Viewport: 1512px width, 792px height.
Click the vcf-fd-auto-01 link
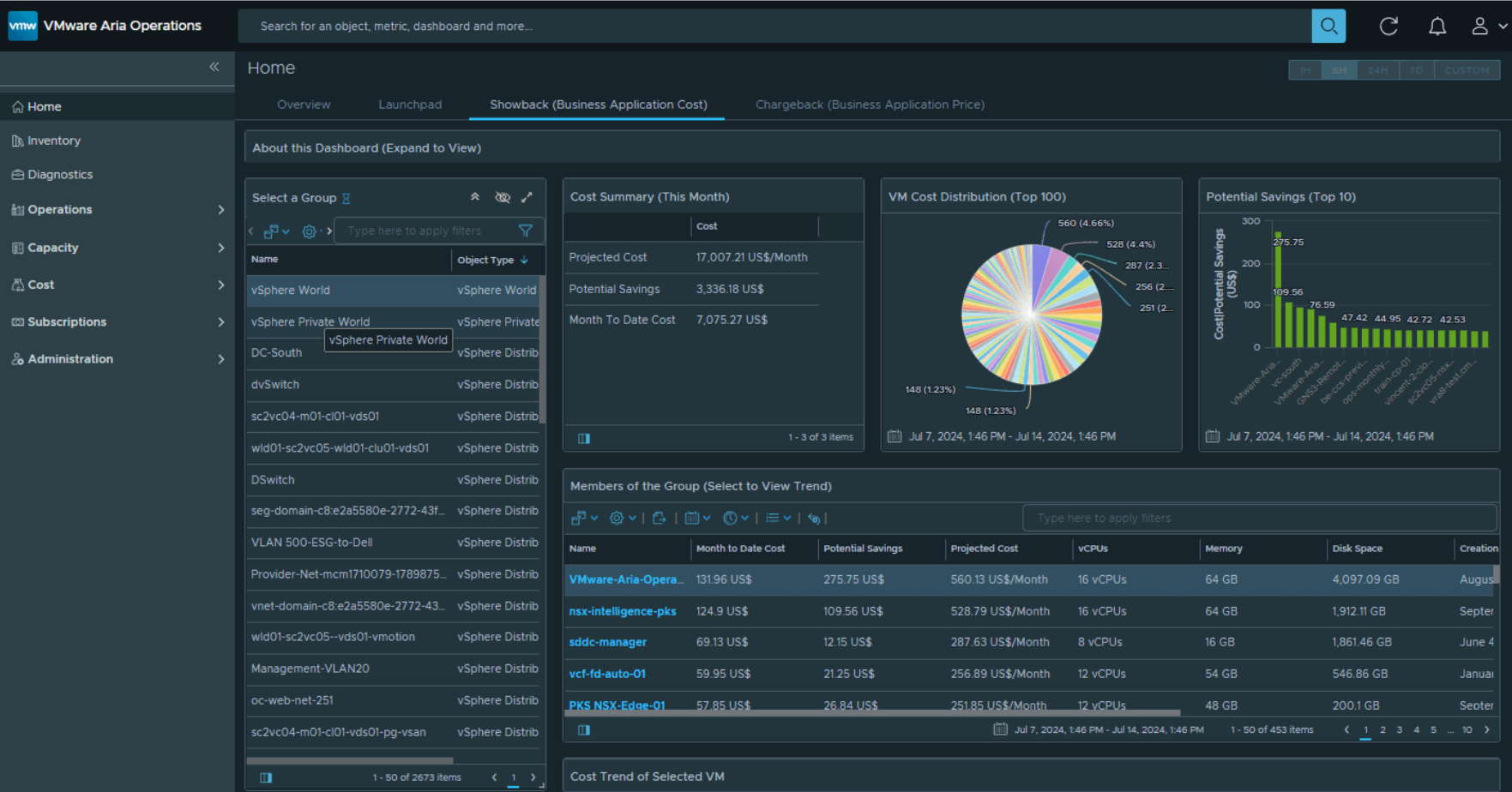[x=607, y=674]
